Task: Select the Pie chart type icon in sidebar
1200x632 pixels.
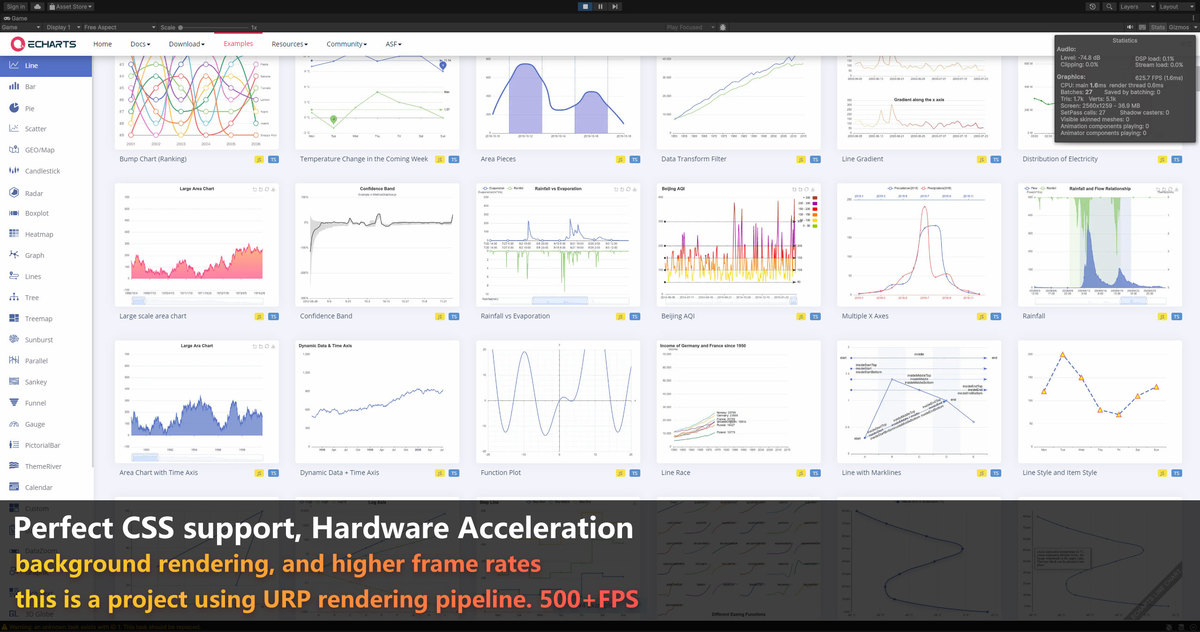Action: pos(13,108)
